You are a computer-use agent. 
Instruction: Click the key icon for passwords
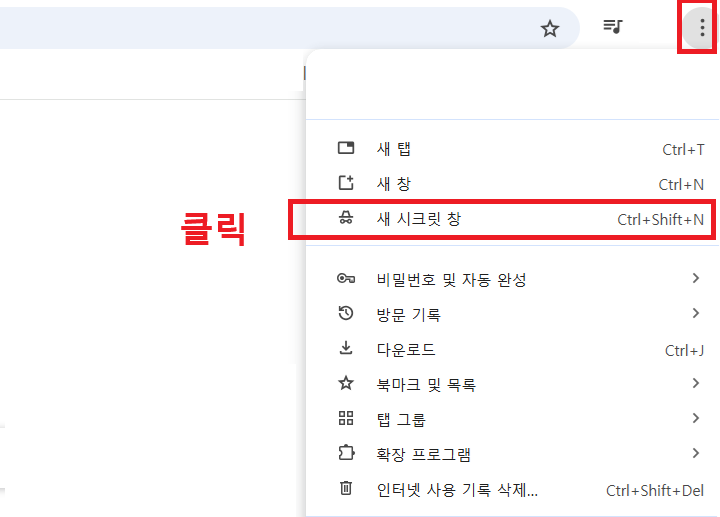[x=346, y=279]
